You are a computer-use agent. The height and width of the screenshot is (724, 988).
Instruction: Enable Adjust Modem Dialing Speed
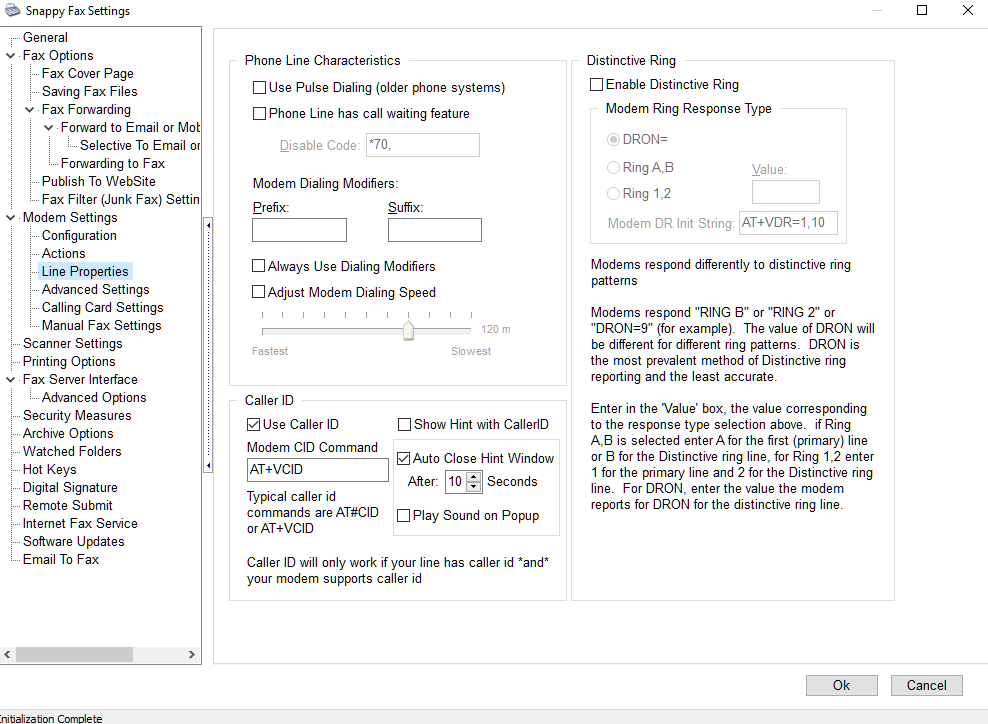258,292
